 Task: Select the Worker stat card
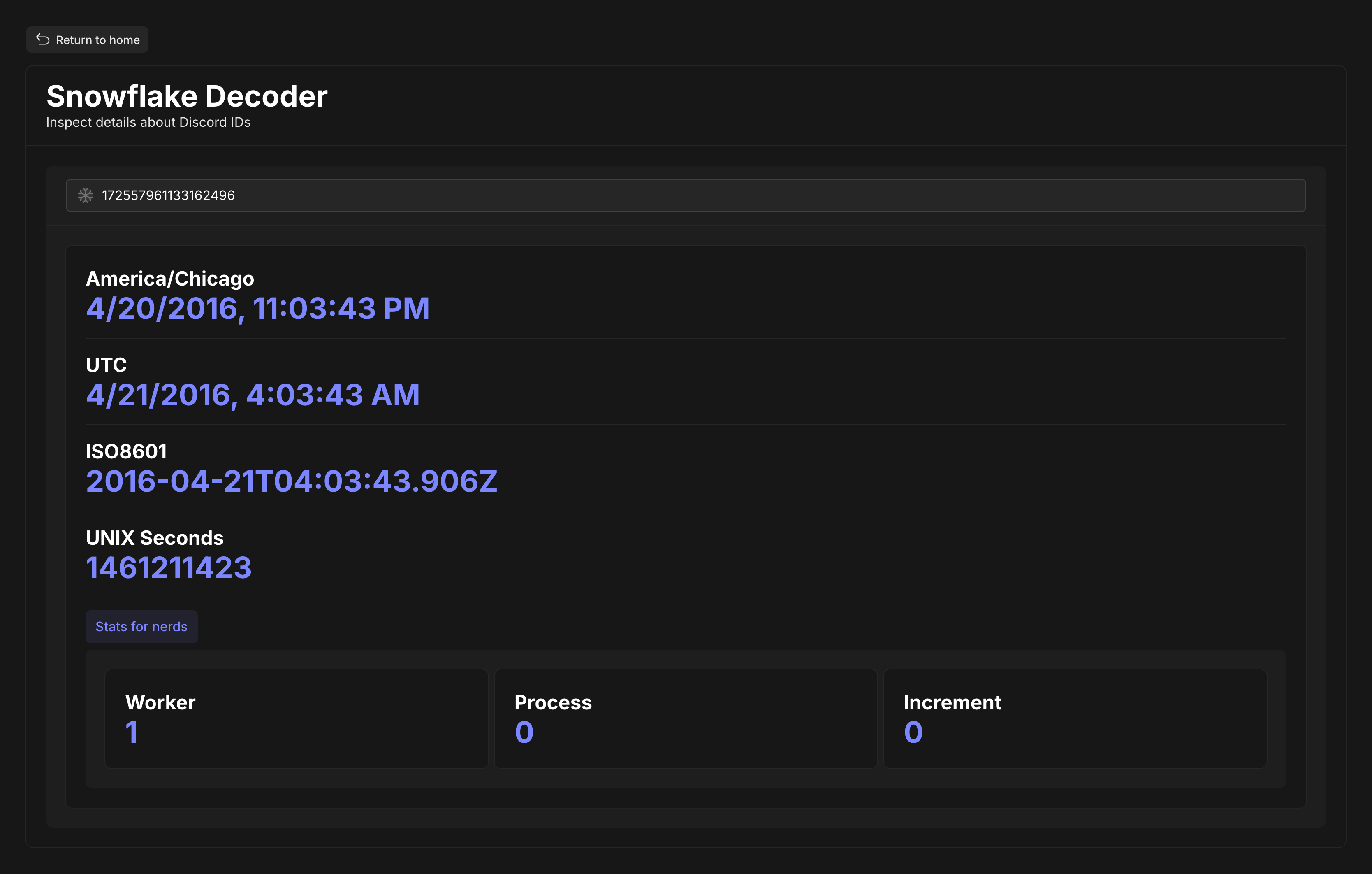[x=296, y=718]
